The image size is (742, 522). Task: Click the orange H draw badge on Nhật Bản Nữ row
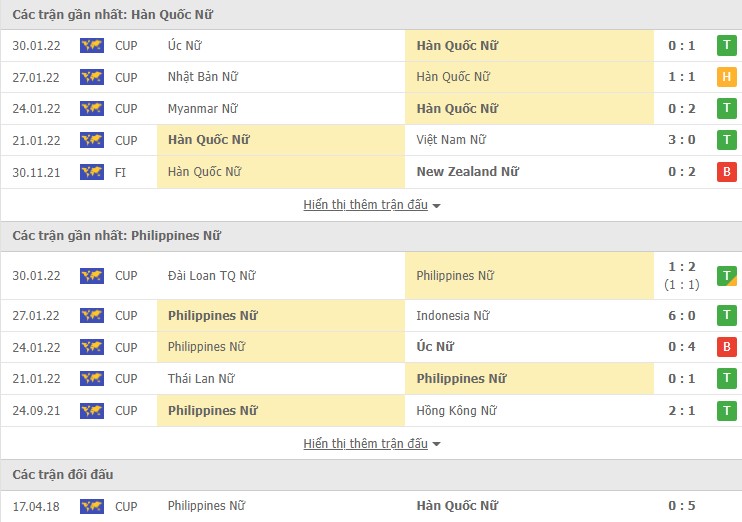pyautogui.click(x=726, y=77)
